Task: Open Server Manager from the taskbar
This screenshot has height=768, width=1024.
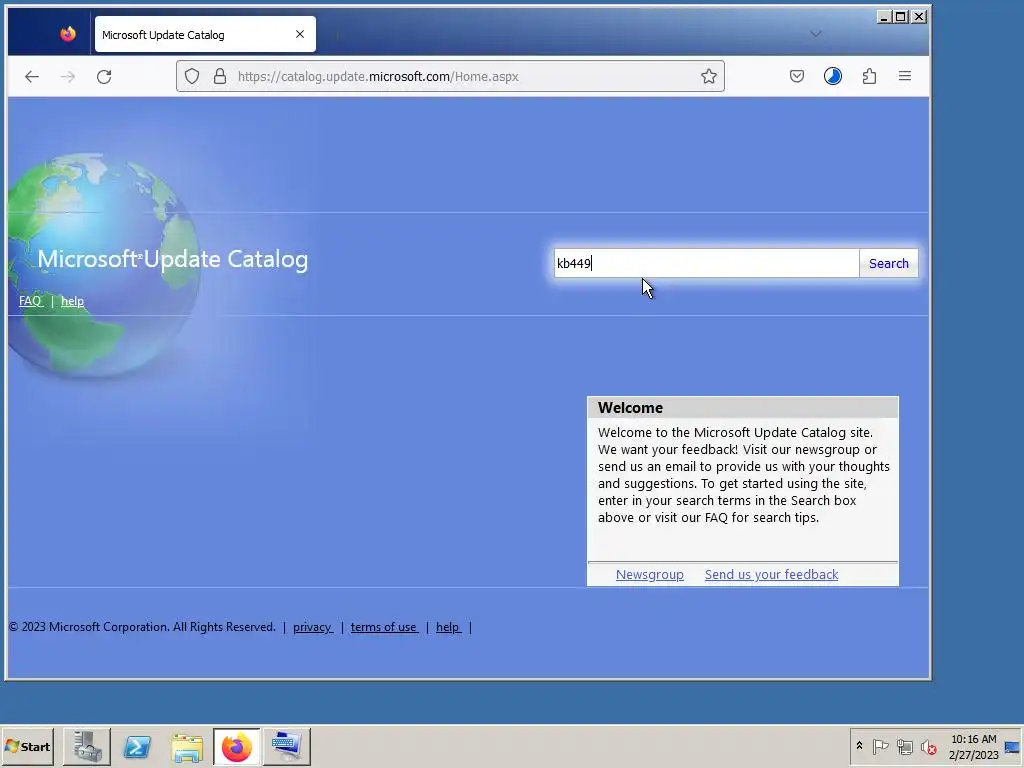Action: pyautogui.click(x=87, y=746)
